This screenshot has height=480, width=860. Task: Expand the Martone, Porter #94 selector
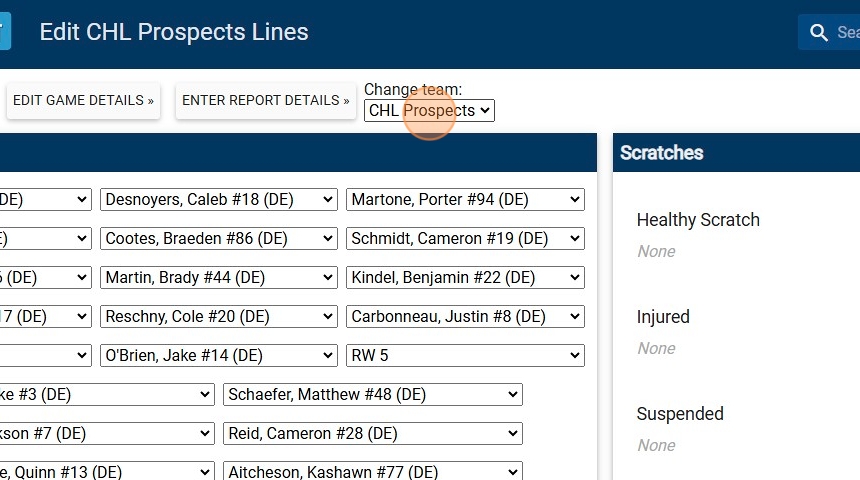(x=465, y=200)
